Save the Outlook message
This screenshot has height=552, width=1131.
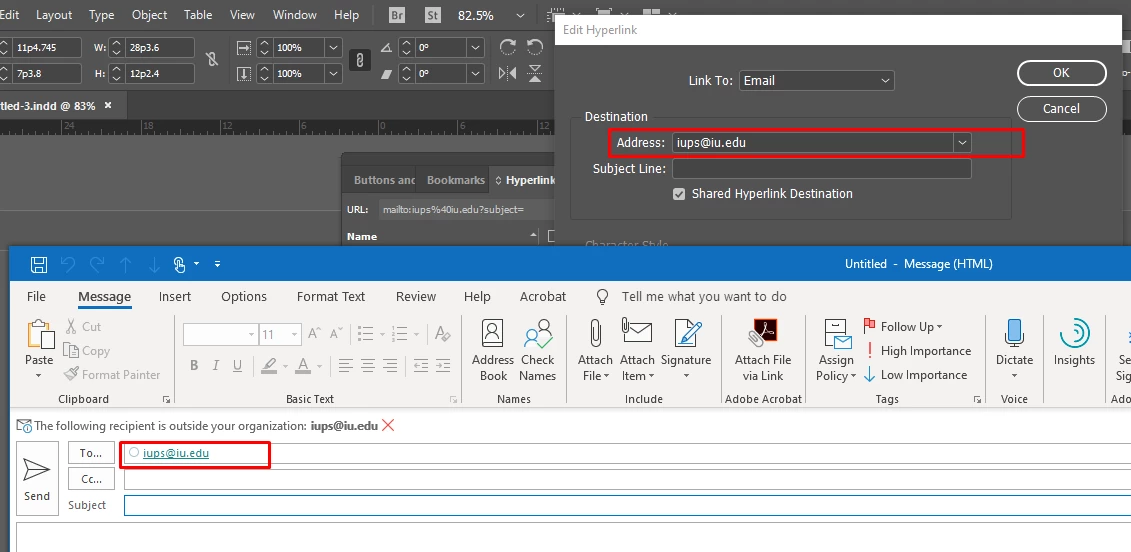(x=39, y=264)
